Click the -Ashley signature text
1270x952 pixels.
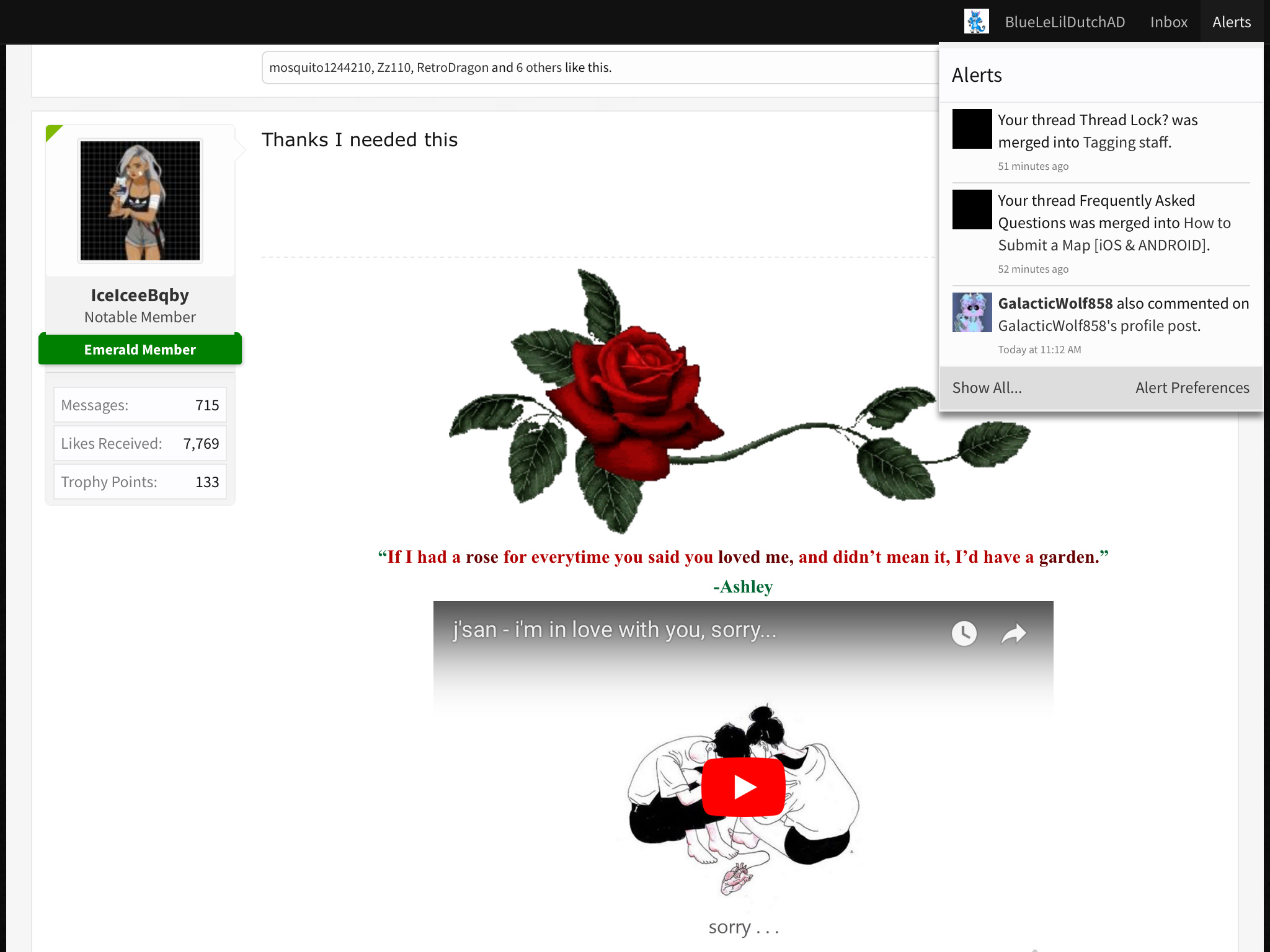pos(743,586)
